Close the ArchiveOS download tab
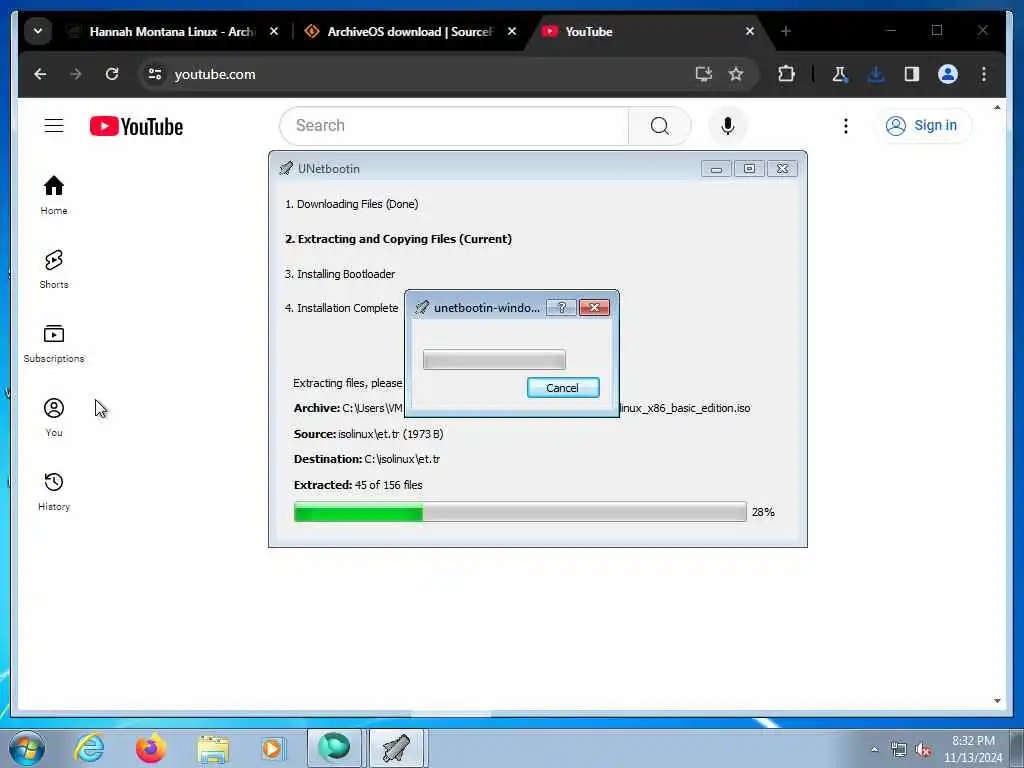This screenshot has height=768, width=1024. click(512, 31)
